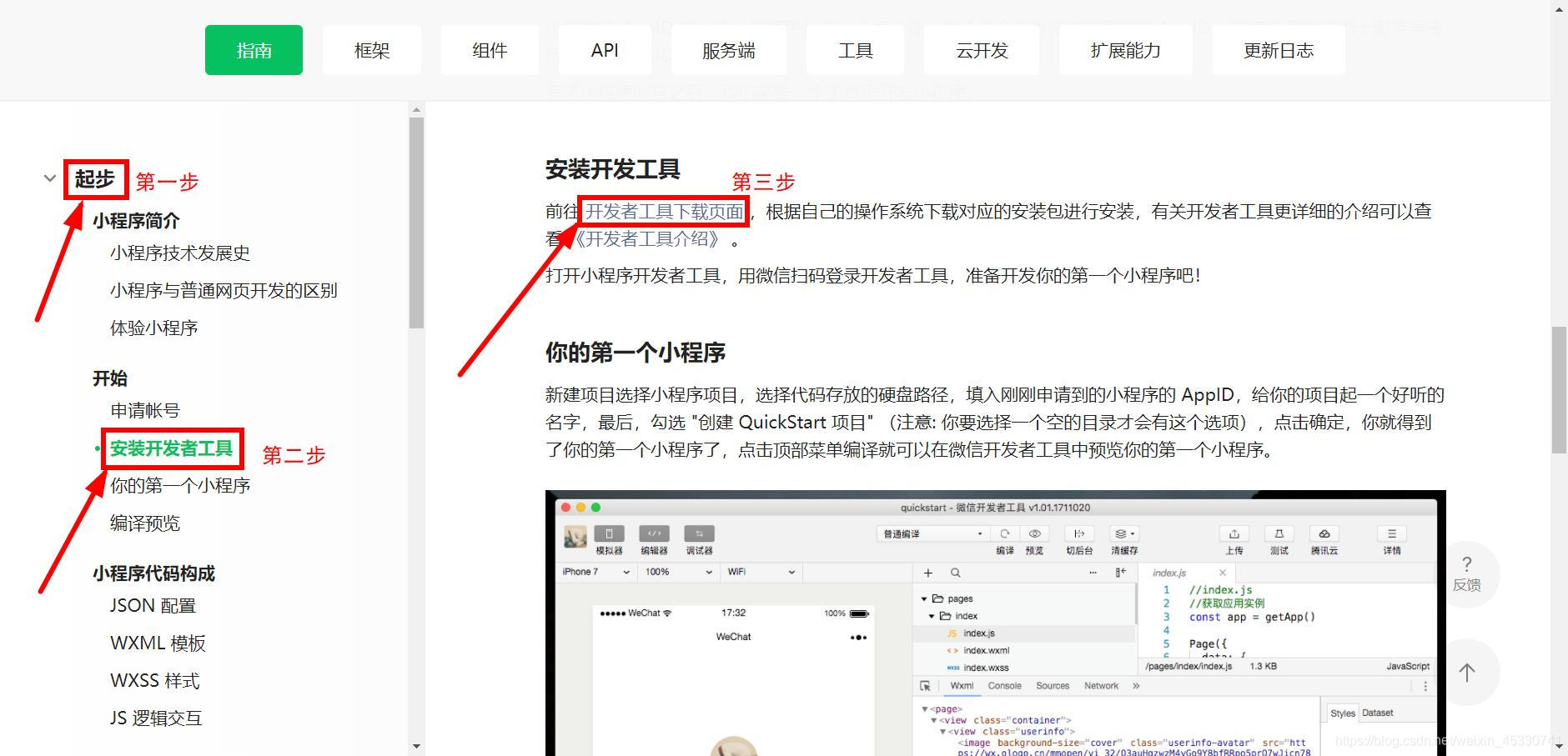Collapse the pages folder in the file tree
Image resolution: width=1568 pixels, height=756 pixels.
[x=922, y=598]
